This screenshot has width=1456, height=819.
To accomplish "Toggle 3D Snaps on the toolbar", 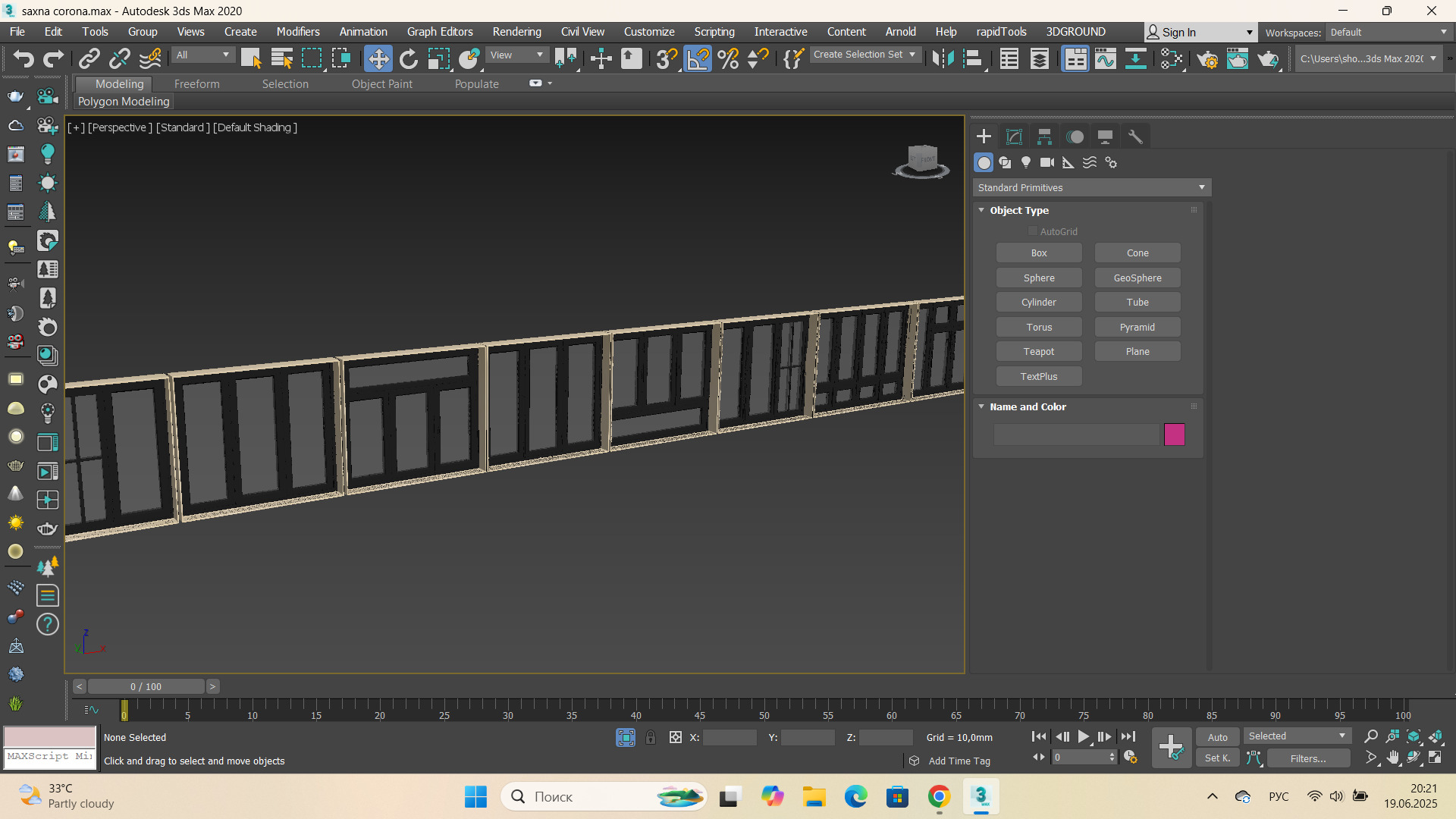I will pyautogui.click(x=667, y=58).
